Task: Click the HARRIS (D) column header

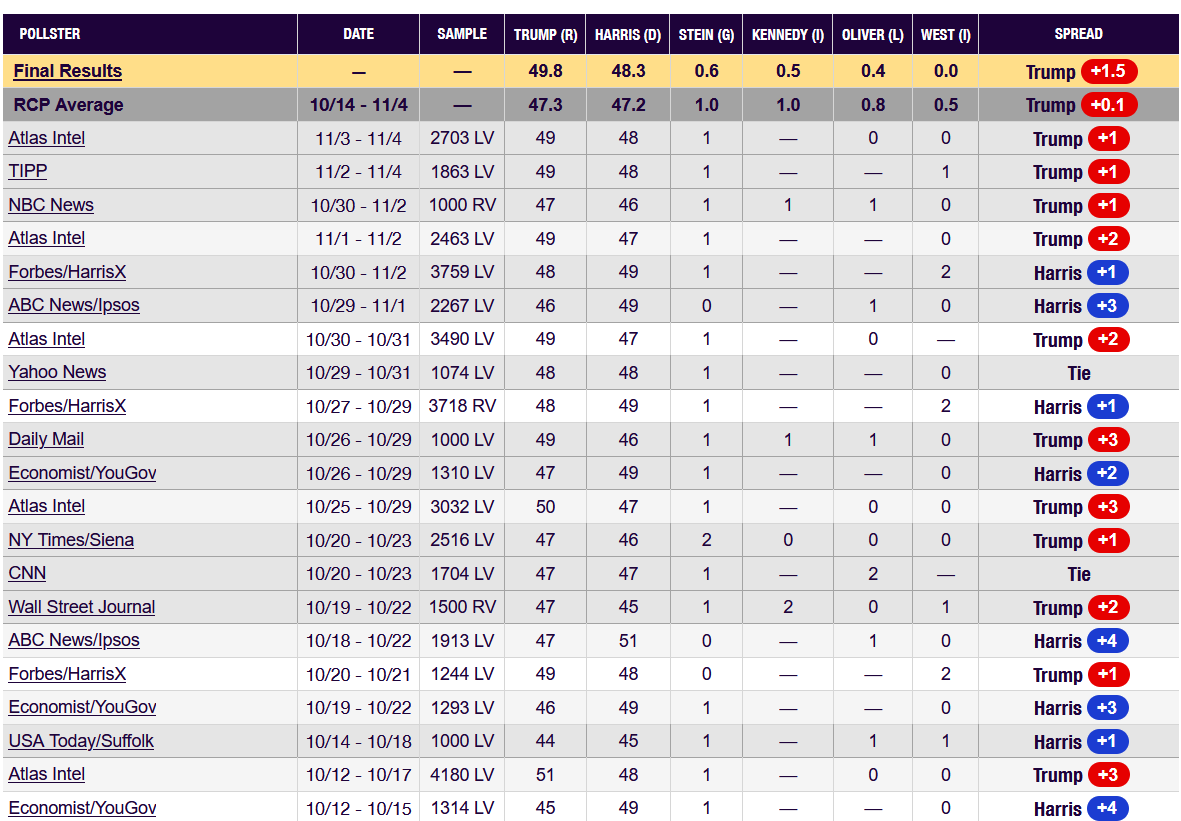Action: point(627,35)
